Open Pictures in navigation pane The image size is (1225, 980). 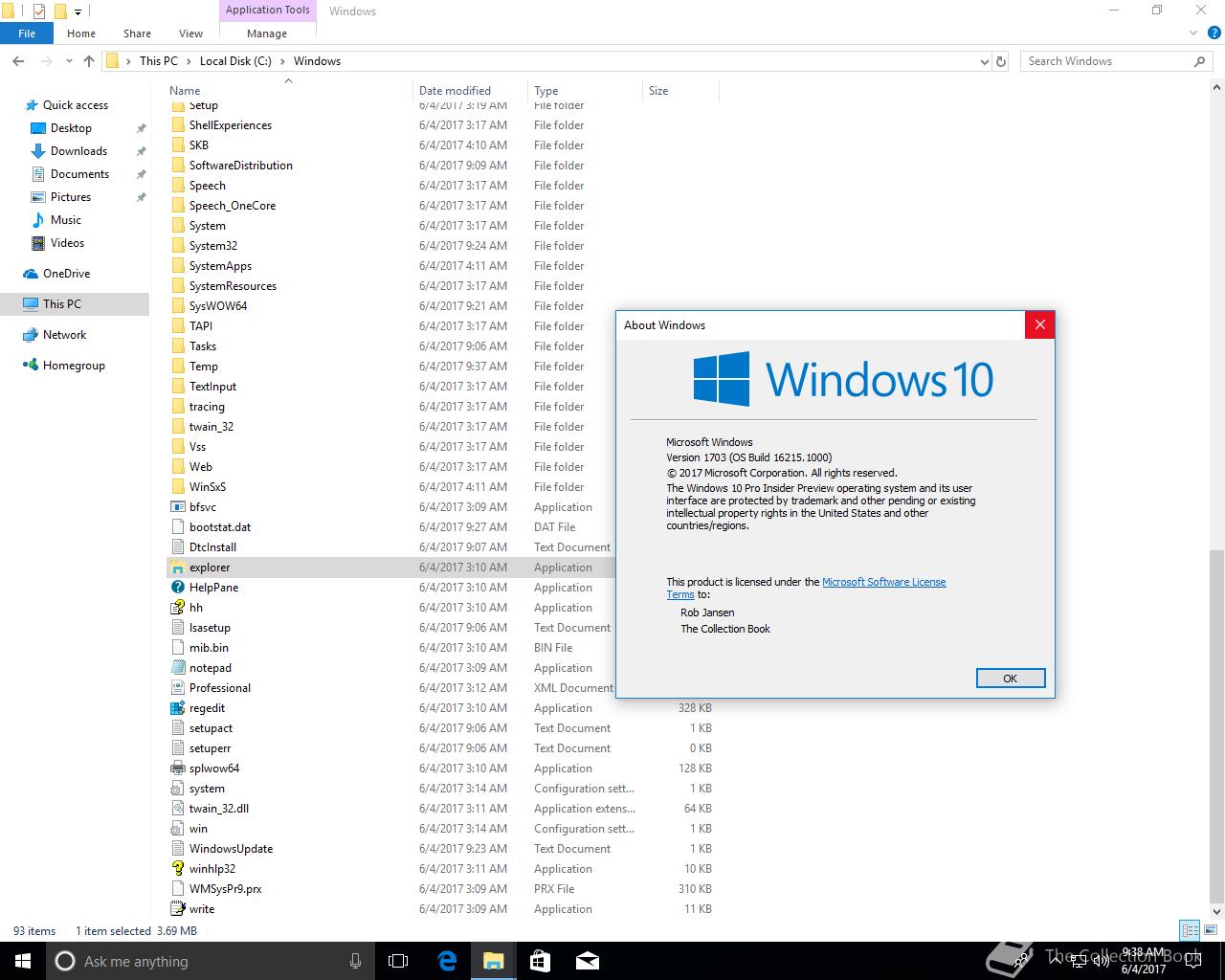coord(71,197)
